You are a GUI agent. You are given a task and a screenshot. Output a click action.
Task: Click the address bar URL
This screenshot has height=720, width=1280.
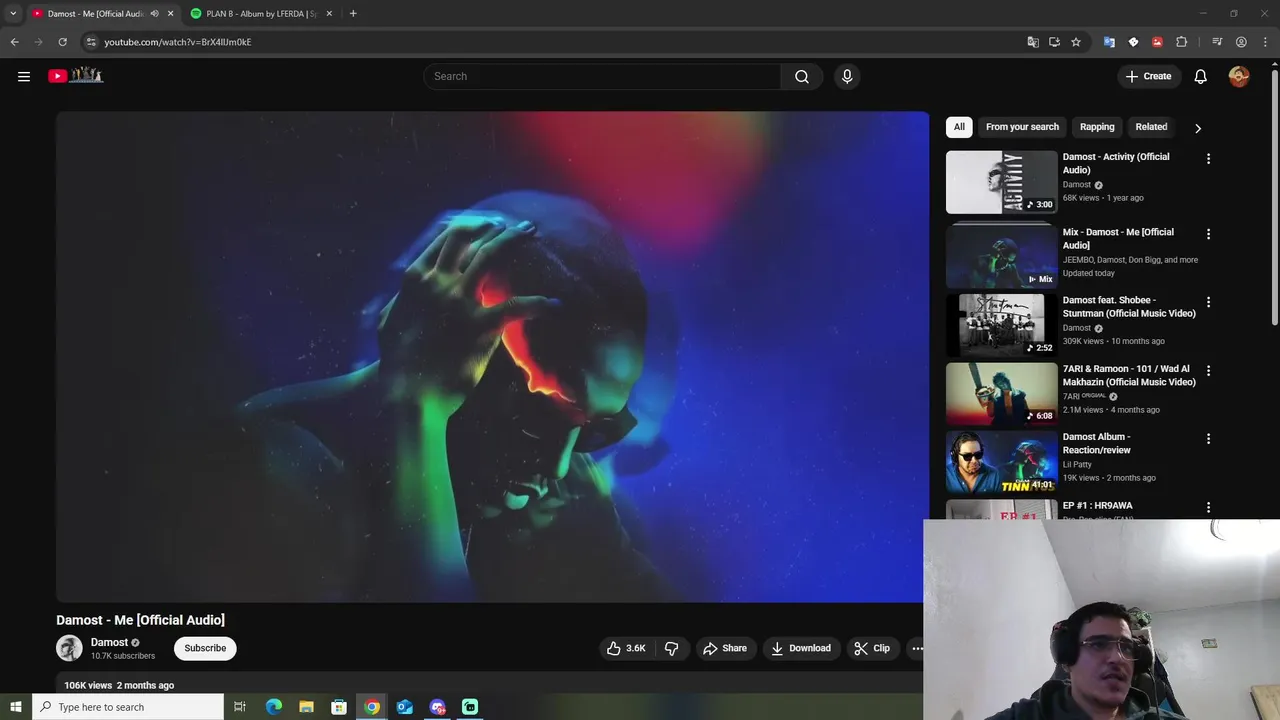pos(178,42)
